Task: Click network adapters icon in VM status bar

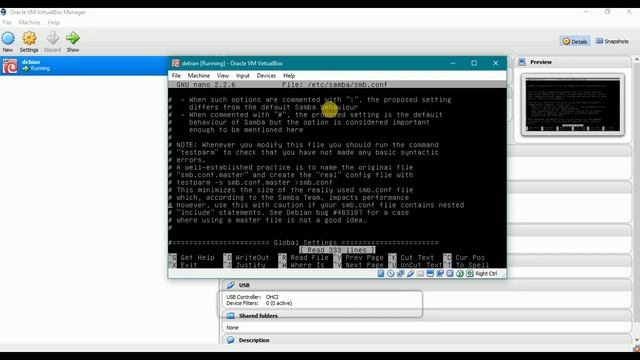Action: point(400,273)
